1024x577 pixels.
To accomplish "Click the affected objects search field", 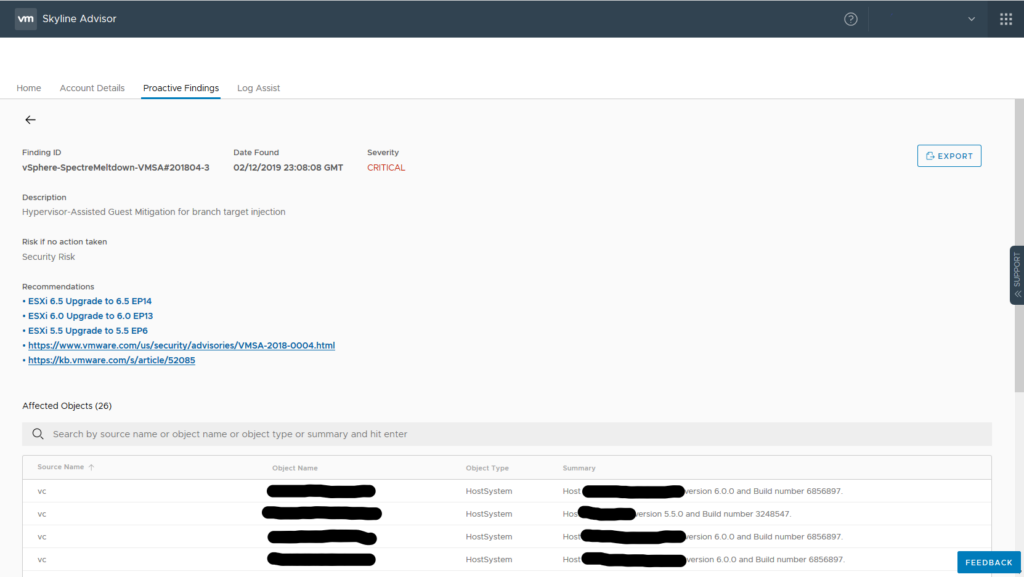I will click(507, 434).
